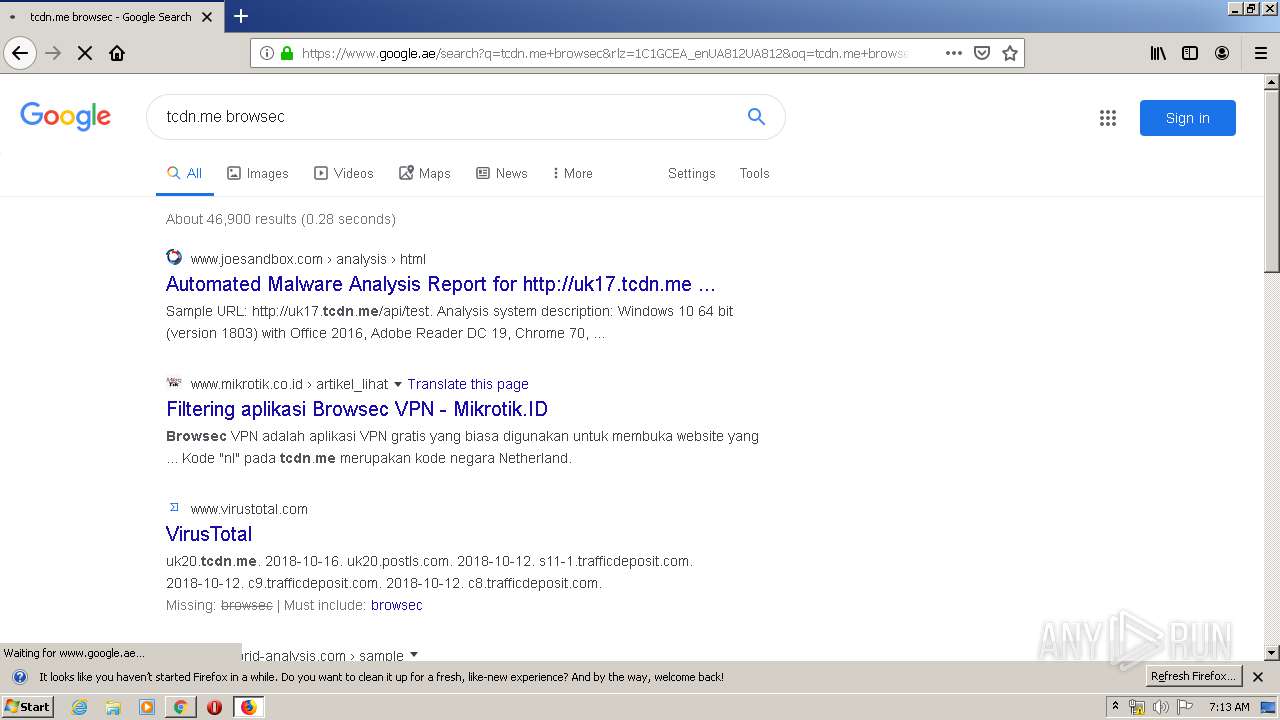Click the Refresh Firefox button

pyautogui.click(x=1194, y=676)
